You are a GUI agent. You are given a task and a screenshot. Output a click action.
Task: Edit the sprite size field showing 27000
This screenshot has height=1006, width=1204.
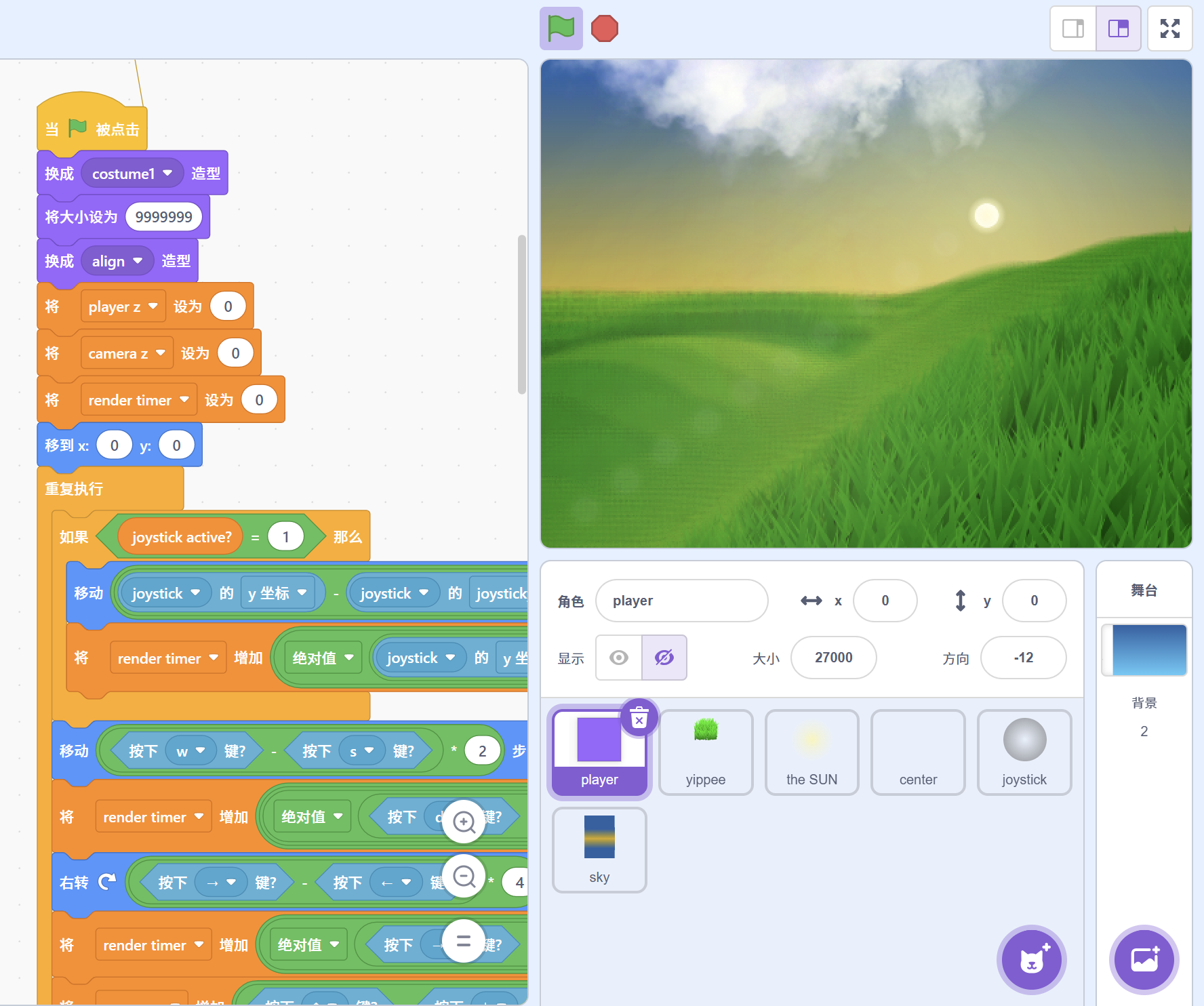coord(834,658)
